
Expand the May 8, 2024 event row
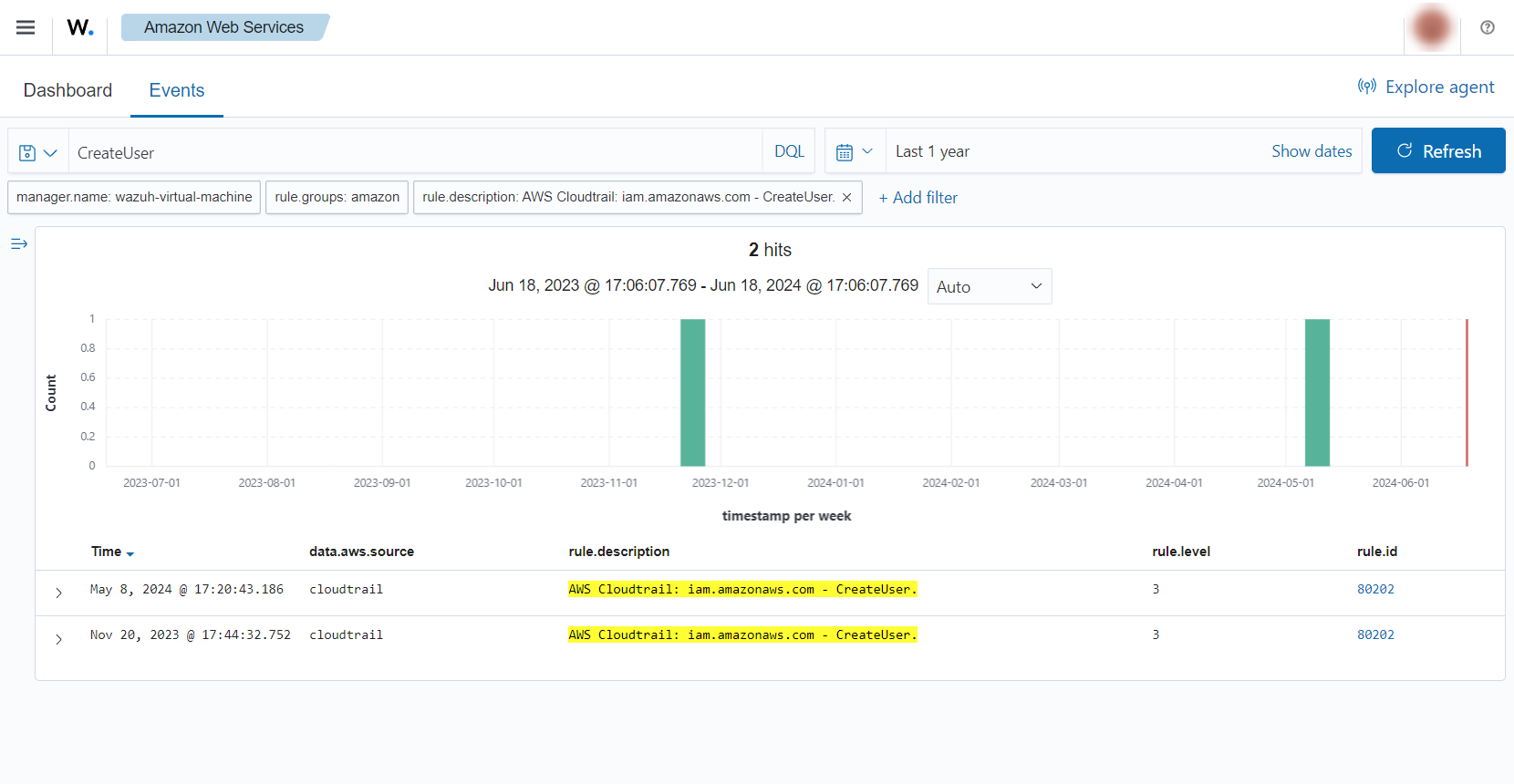click(x=58, y=593)
